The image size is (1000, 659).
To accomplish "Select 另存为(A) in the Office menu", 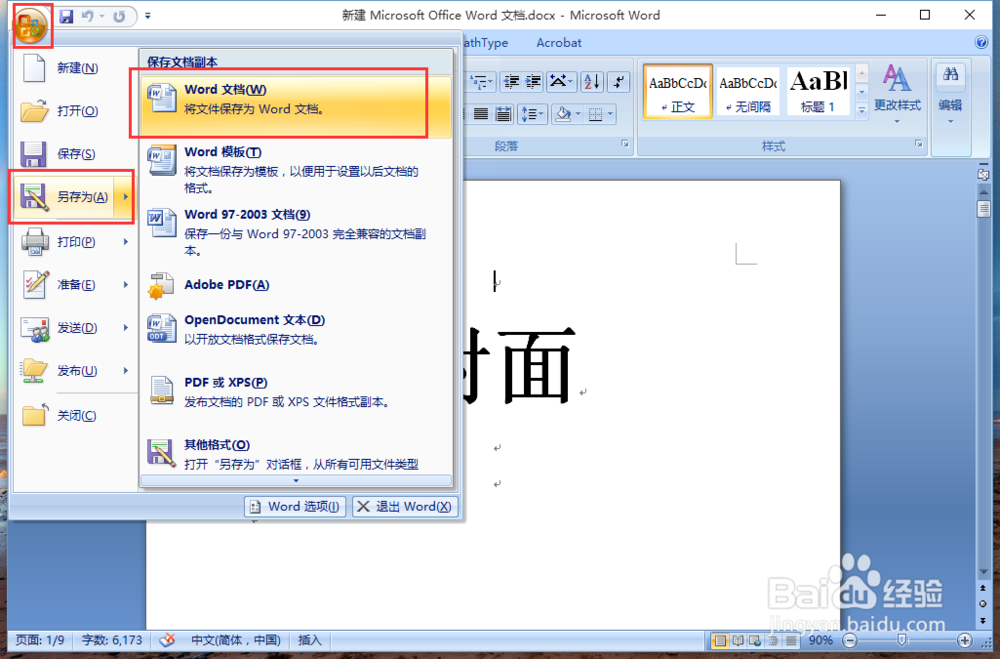I will tap(64, 196).
